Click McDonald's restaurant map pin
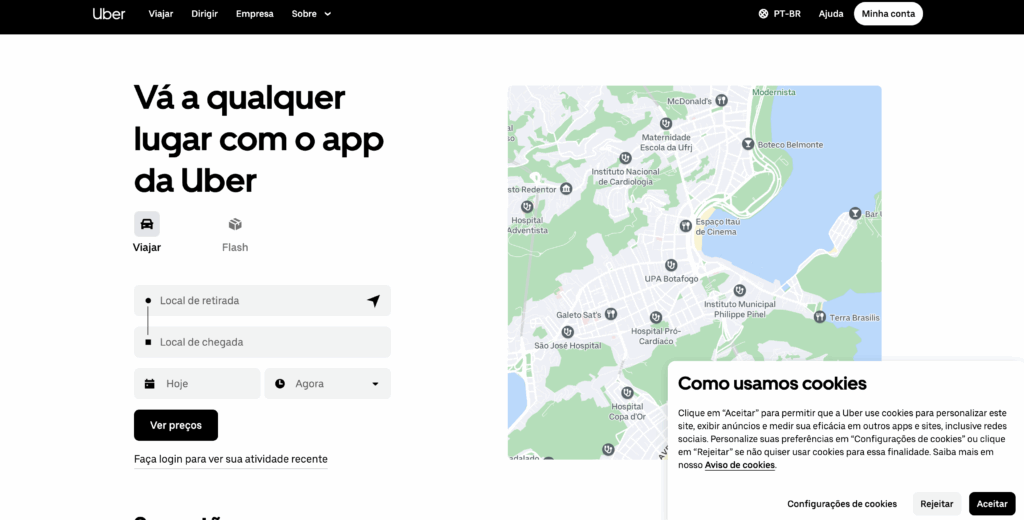The width and height of the screenshot is (1024, 520). point(721,101)
